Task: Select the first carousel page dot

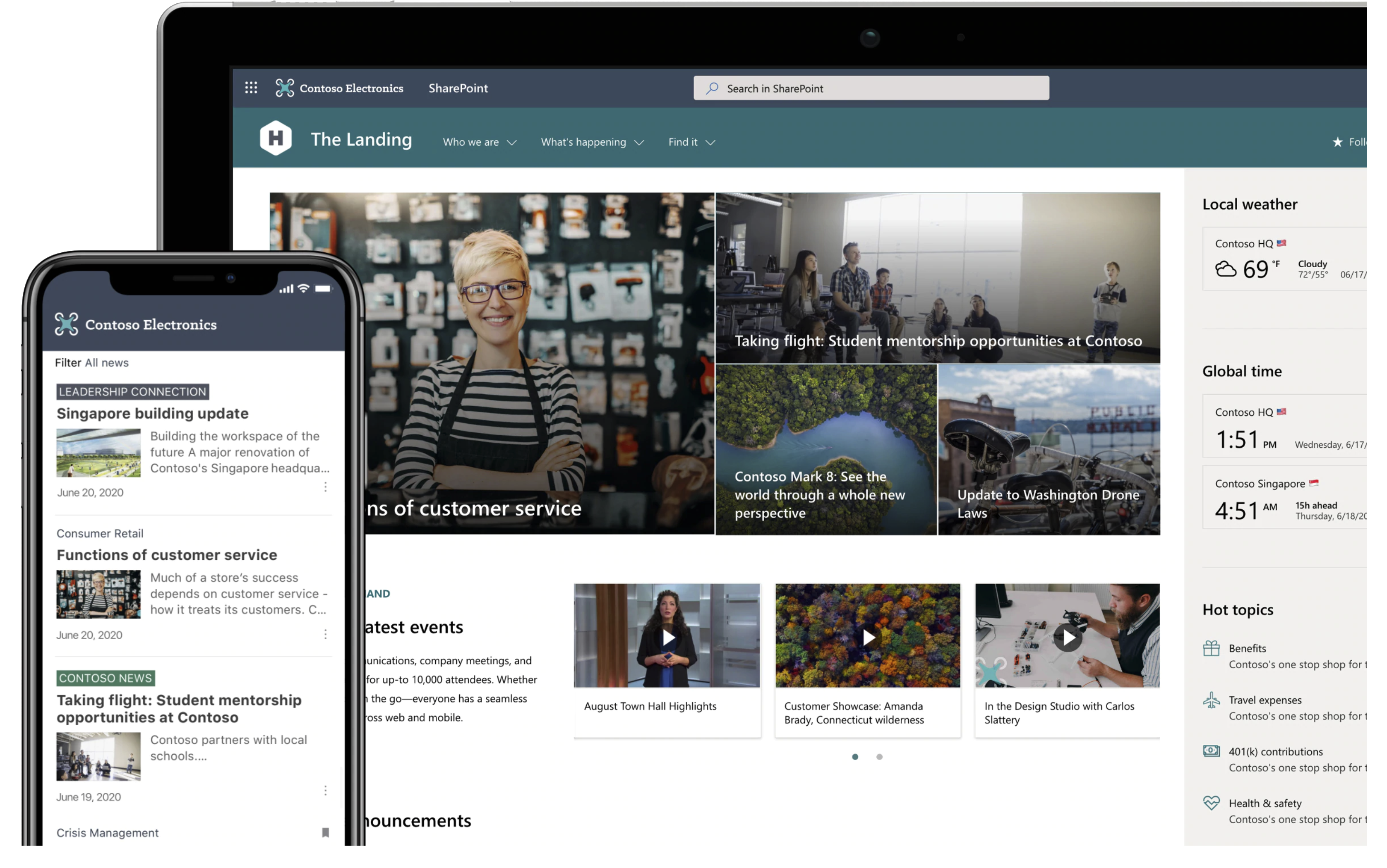Action: (855, 757)
